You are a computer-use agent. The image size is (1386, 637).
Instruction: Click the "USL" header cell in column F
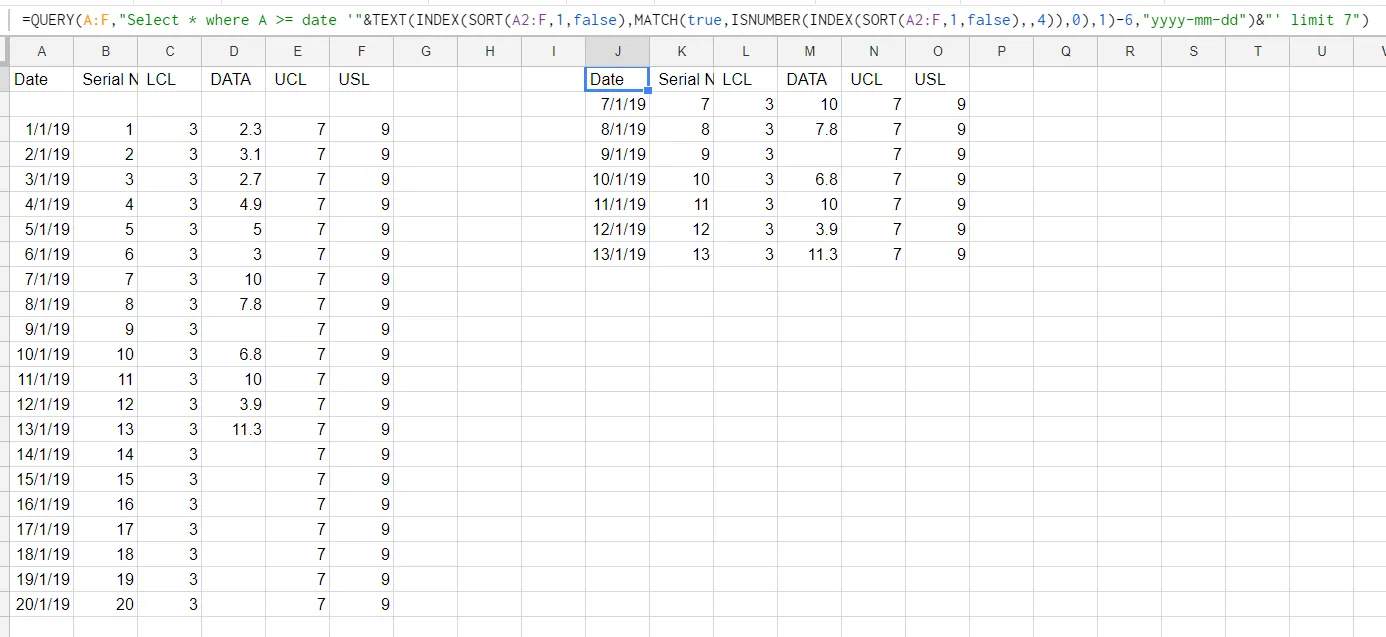[x=362, y=79]
